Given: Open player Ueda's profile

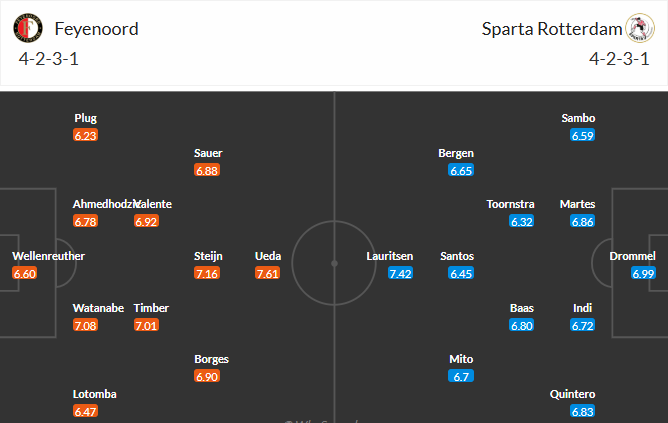Looking at the screenshot, I should [267, 256].
